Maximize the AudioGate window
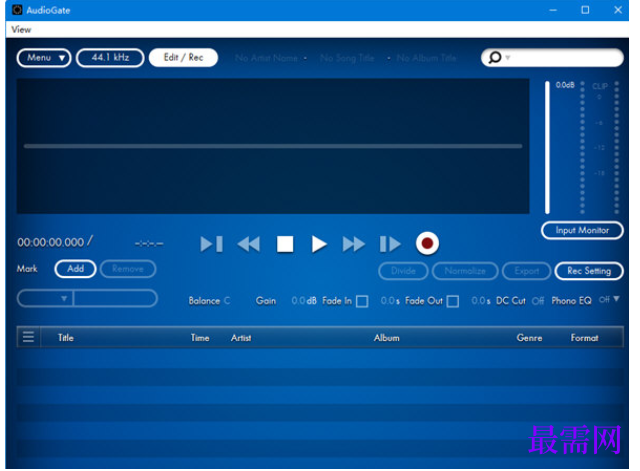The height and width of the screenshot is (471, 640). (585, 10)
